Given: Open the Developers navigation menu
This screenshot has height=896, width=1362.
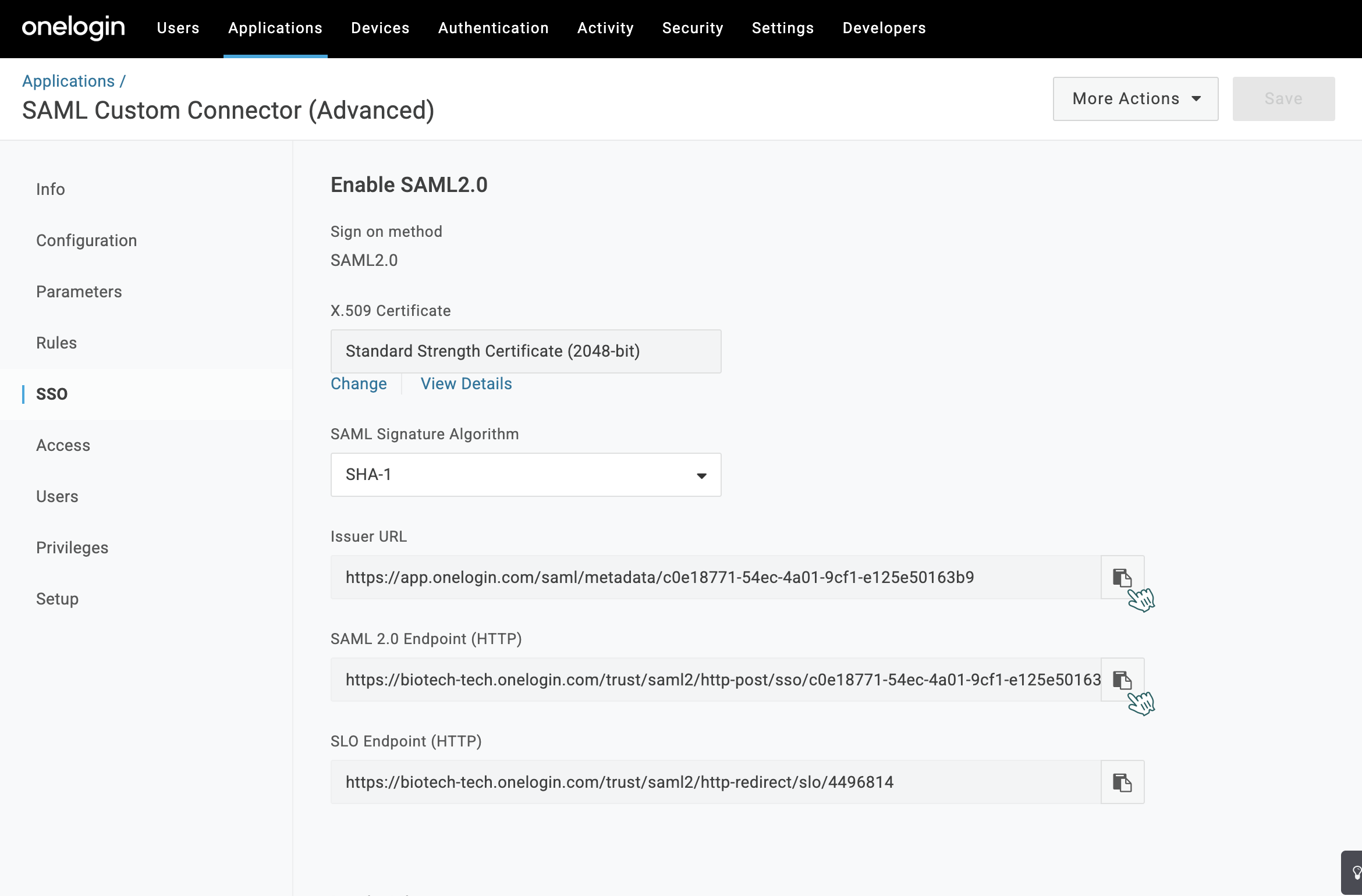Looking at the screenshot, I should click(884, 28).
